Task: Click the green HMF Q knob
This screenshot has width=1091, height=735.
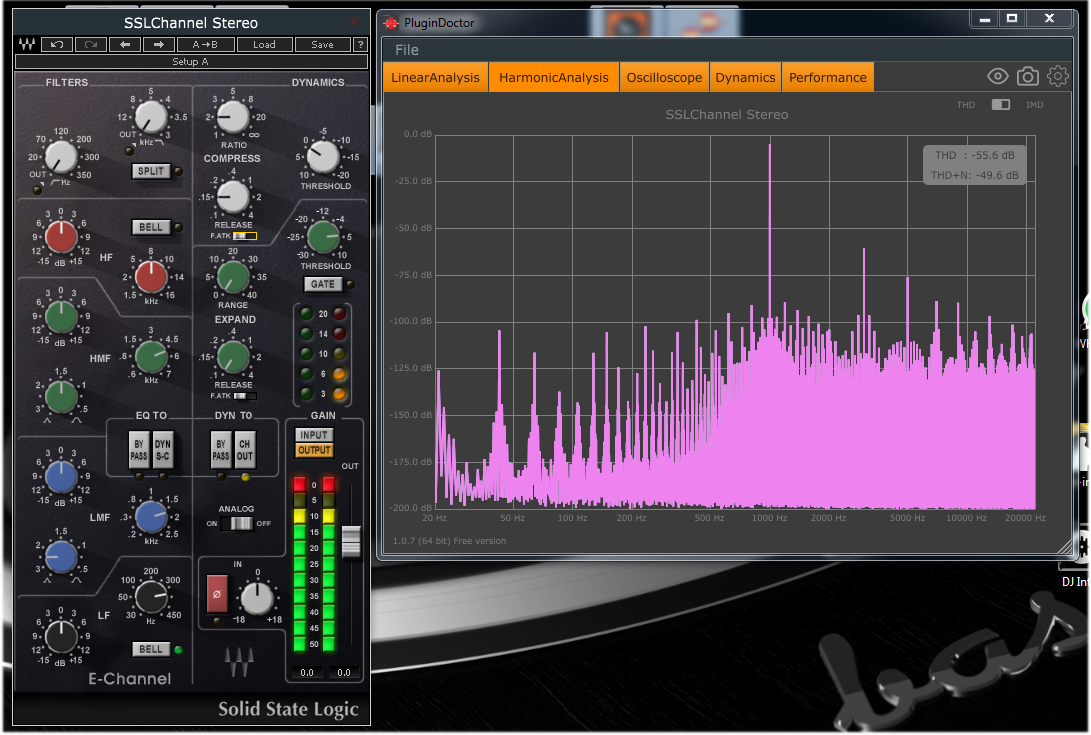Action: (x=61, y=397)
